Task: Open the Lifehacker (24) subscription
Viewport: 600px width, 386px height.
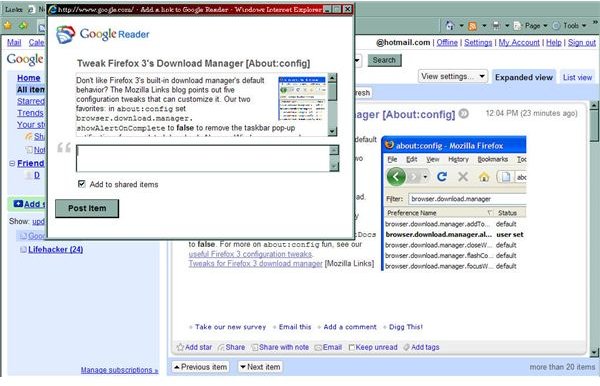Action: click(55, 249)
